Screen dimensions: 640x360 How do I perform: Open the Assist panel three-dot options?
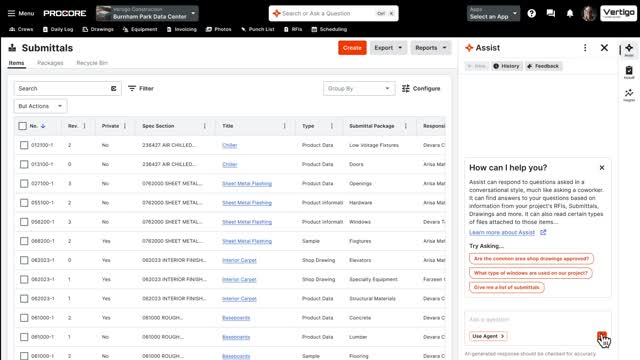[585, 48]
